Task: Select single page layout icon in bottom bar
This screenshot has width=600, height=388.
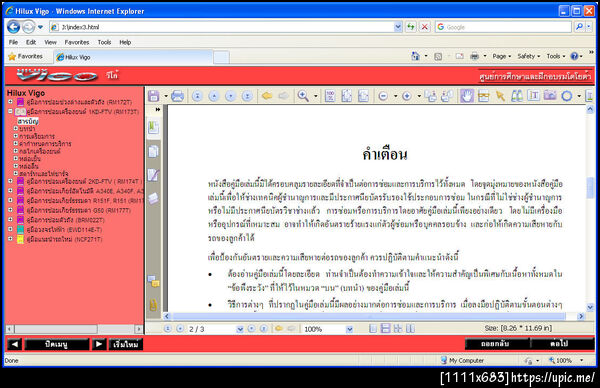Action: (x=373, y=328)
